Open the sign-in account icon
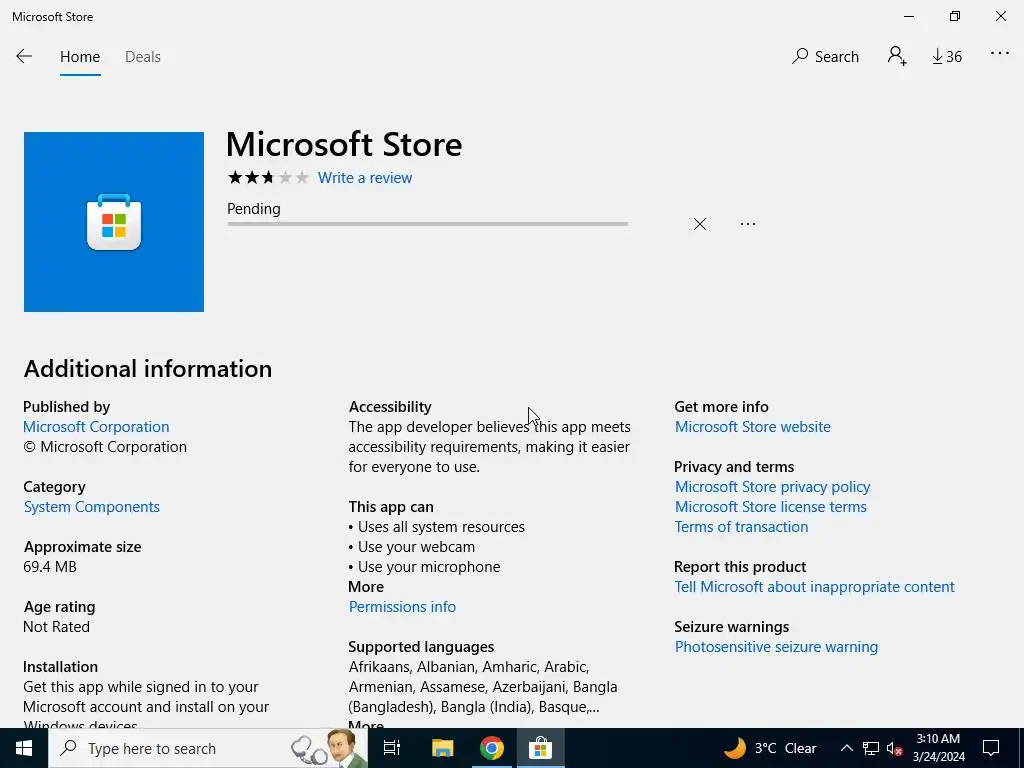Image resolution: width=1024 pixels, height=768 pixels. pos(897,56)
